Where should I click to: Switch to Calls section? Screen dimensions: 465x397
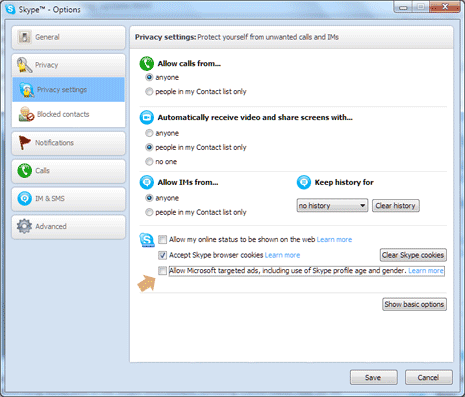click(69, 171)
